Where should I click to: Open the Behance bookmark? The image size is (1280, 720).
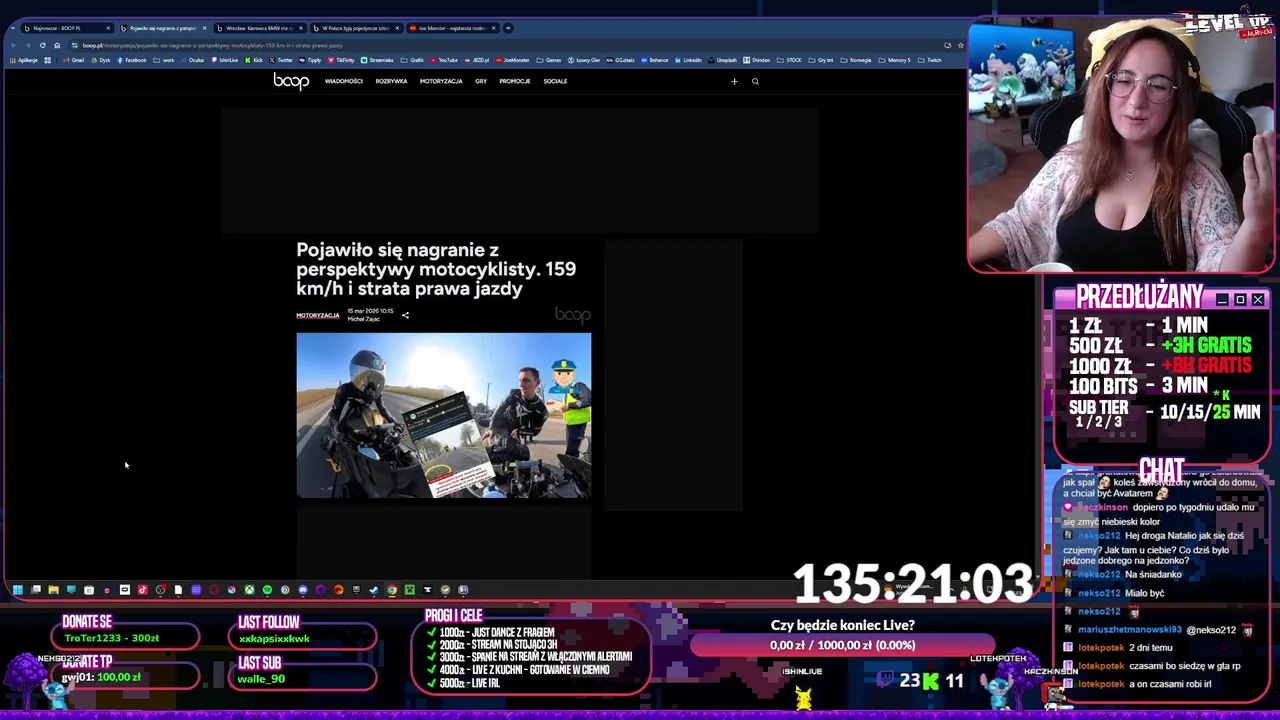pyautogui.click(x=655, y=60)
